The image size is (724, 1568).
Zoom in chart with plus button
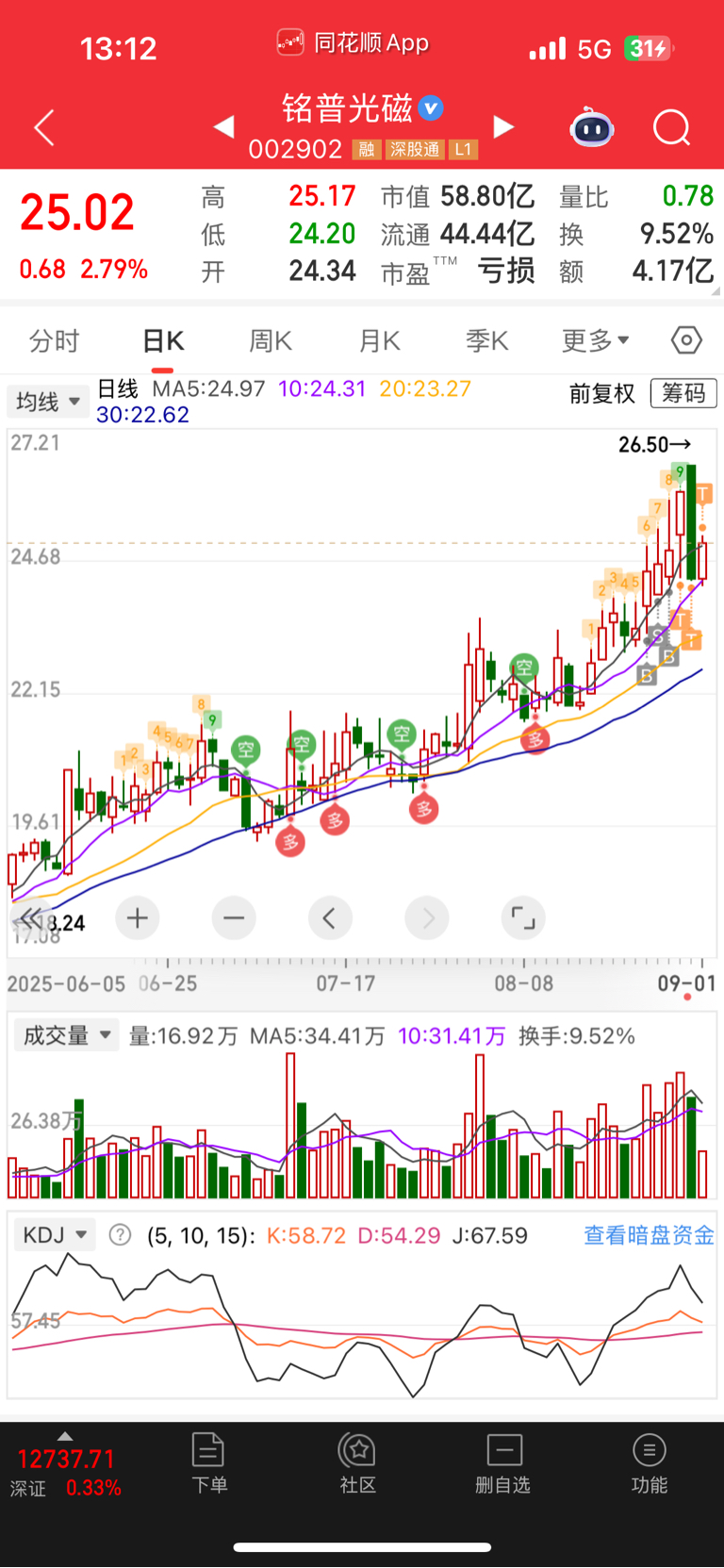[x=138, y=917]
